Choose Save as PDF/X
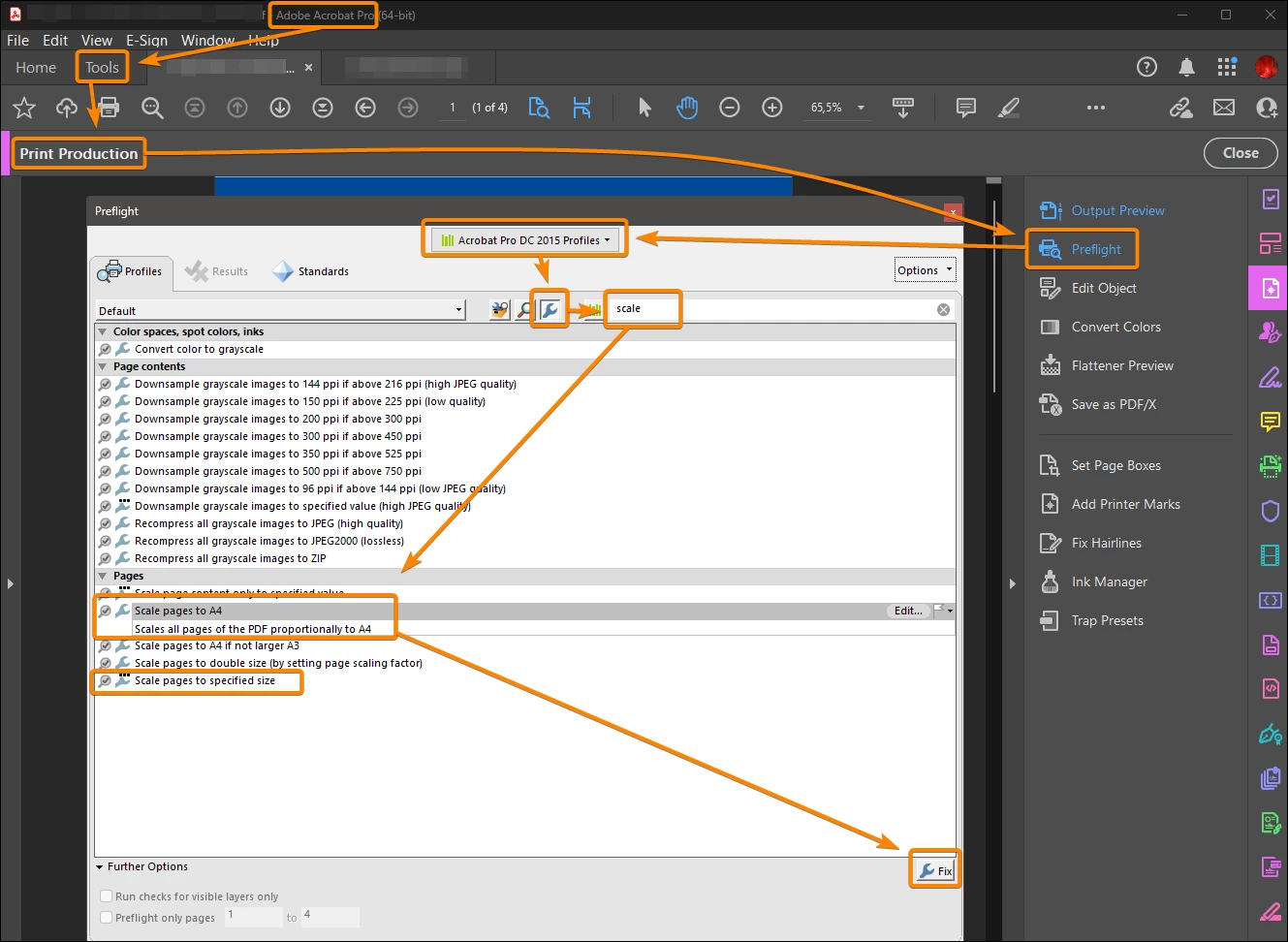1288x942 pixels. coord(1098,404)
